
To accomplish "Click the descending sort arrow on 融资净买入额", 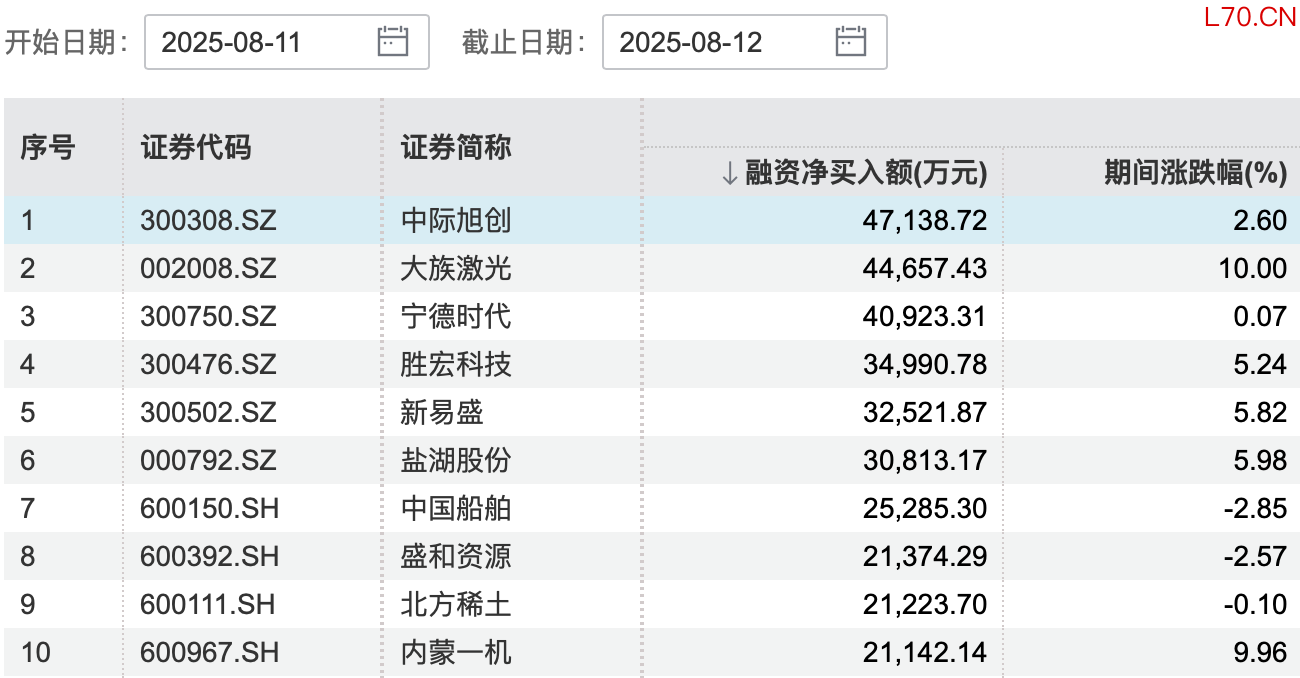I will [x=729, y=174].
